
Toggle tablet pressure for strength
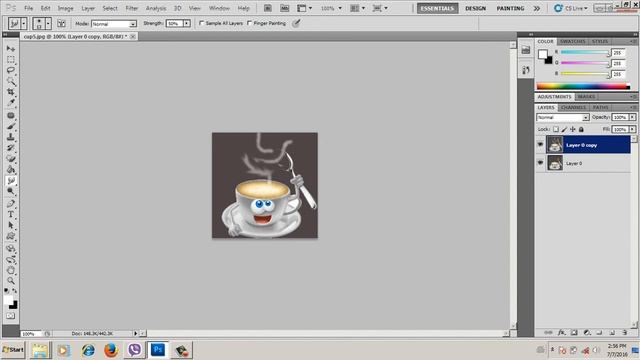coord(296,24)
